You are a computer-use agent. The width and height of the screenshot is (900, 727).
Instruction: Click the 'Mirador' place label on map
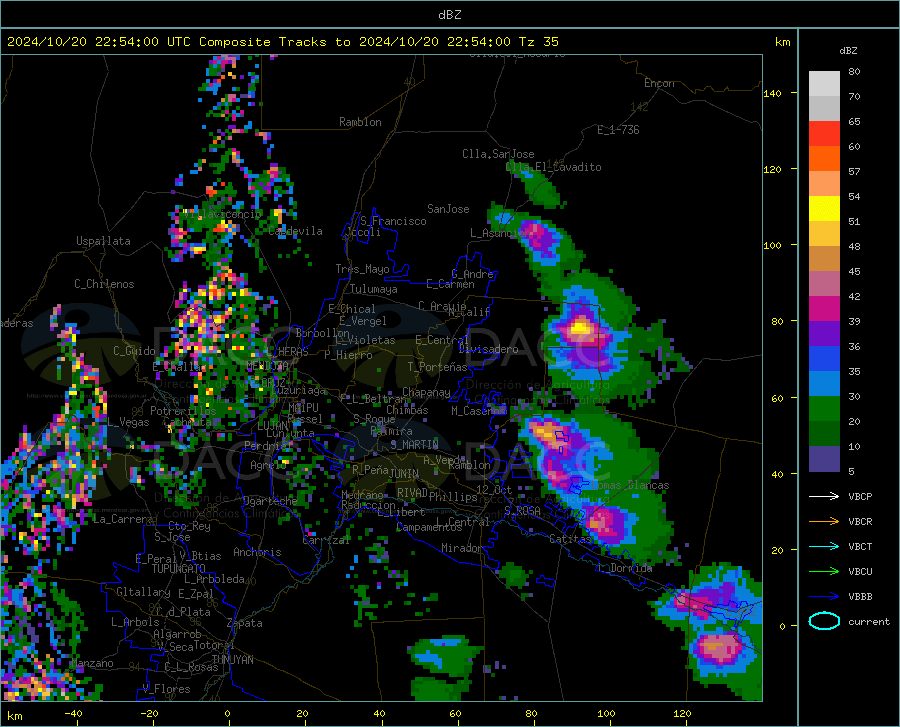point(461,548)
